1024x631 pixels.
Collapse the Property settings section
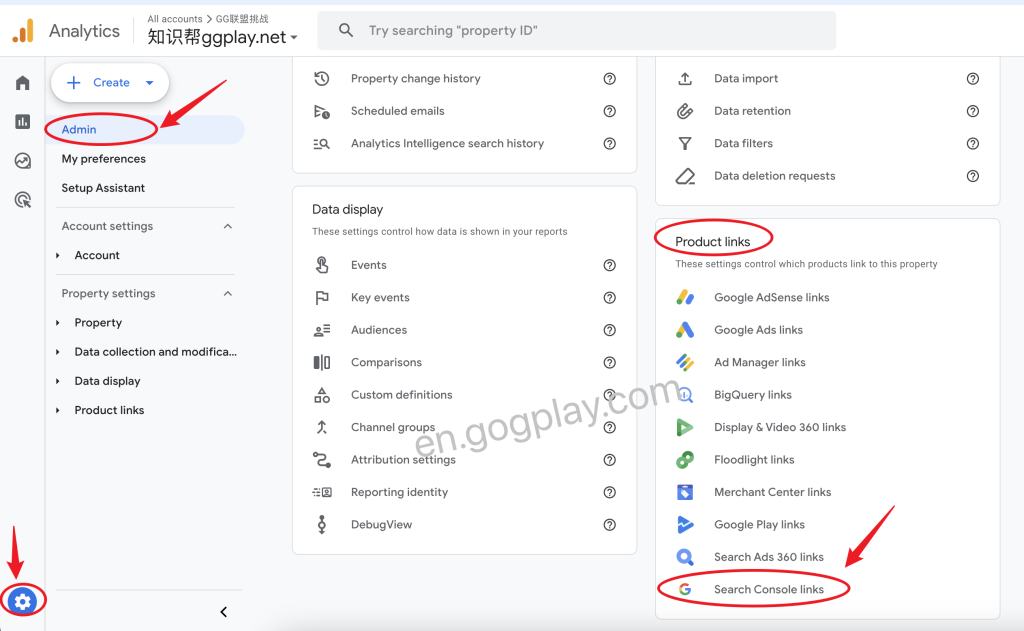pyautogui.click(x=227, y=293)
